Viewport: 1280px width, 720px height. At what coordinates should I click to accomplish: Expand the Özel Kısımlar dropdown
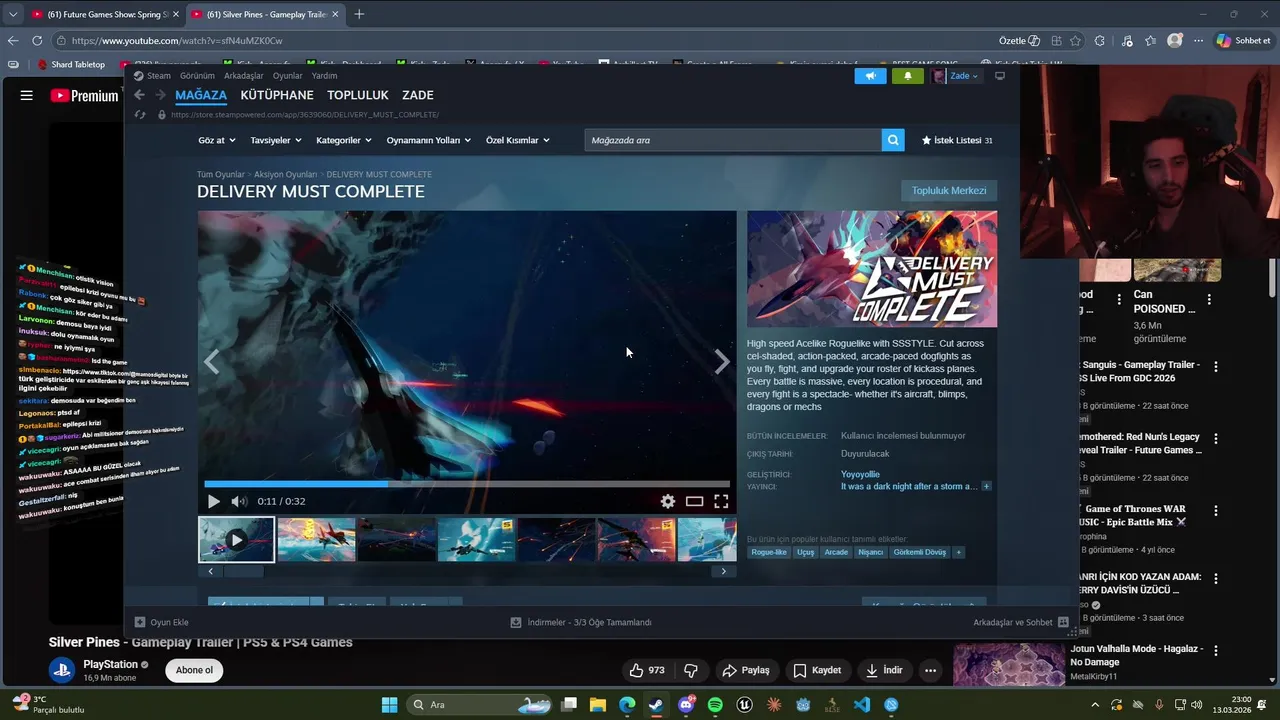tap(518, 140)
